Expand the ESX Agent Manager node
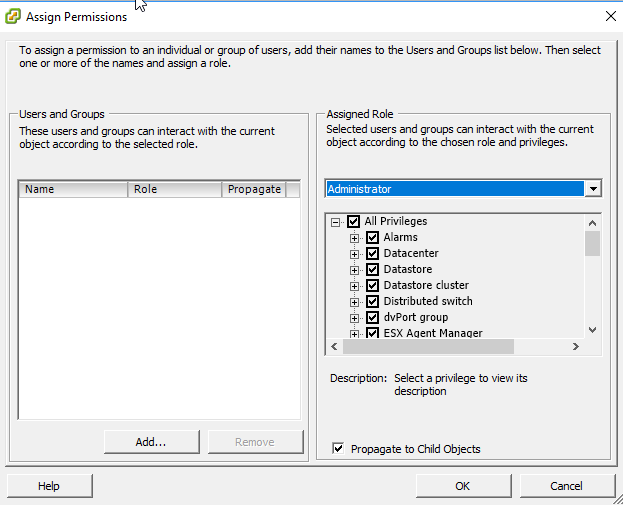Image resolution: width=623 pixels, height=505 pixels. [354, 334]
